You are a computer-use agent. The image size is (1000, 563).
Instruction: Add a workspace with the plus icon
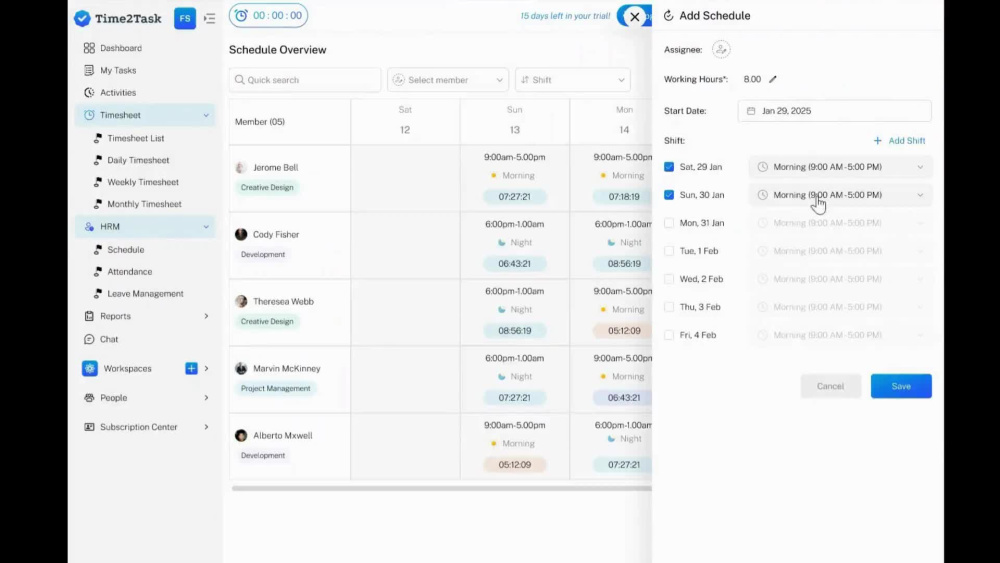pos(191,369)
